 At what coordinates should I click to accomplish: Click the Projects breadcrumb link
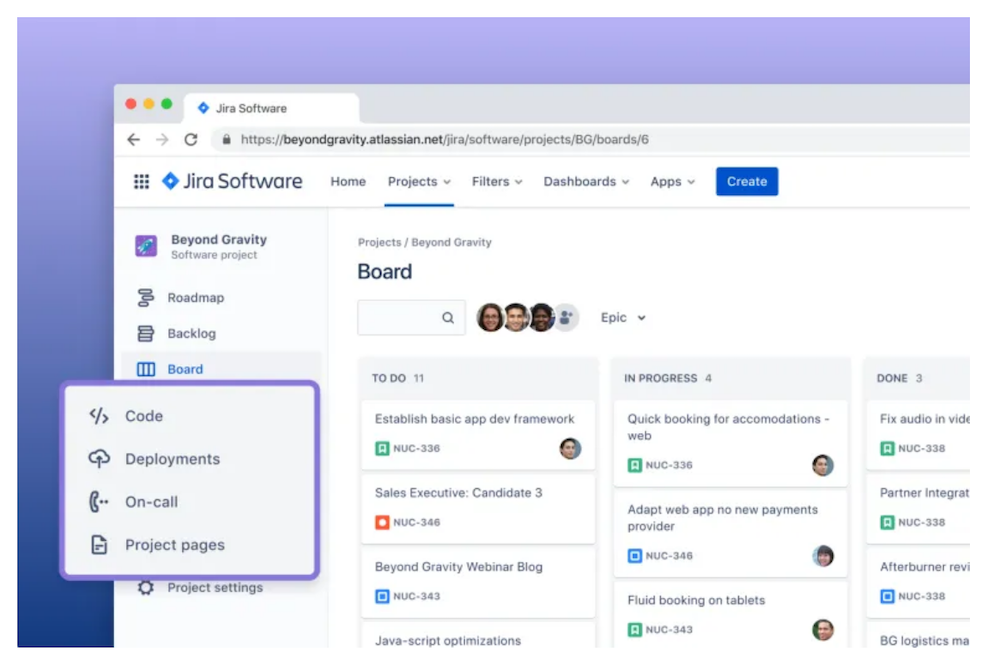[379, 242]
